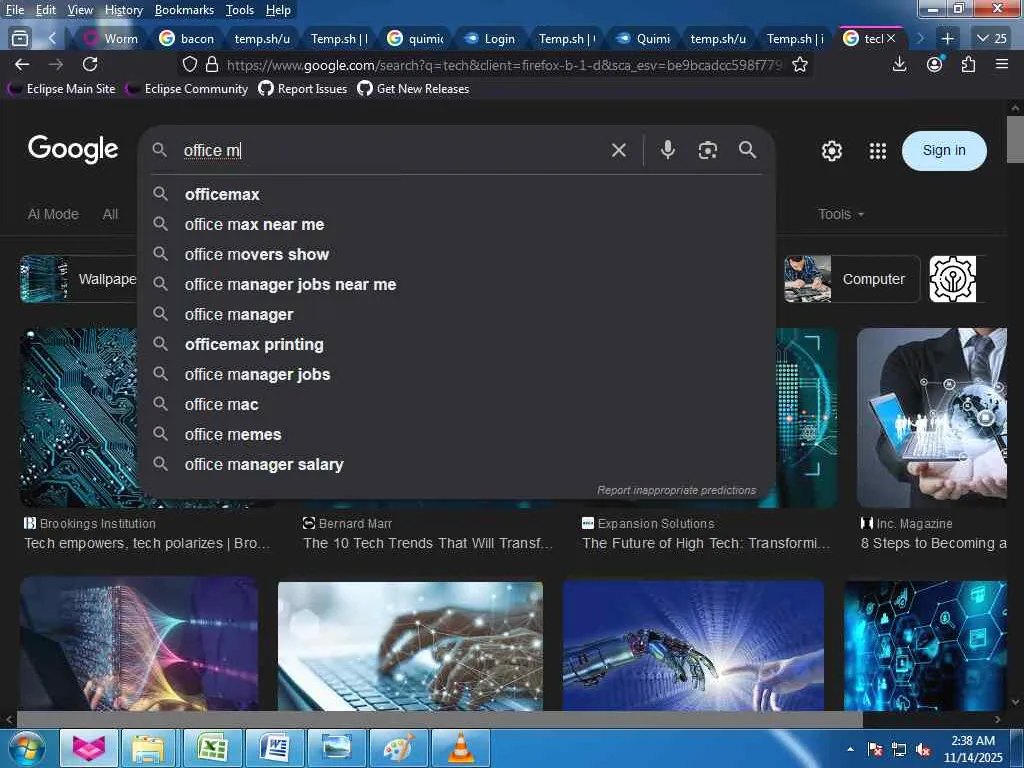Clear the search box with the X icon
Viewport: 1024px width, 768px height.
[x=618, y=151]
